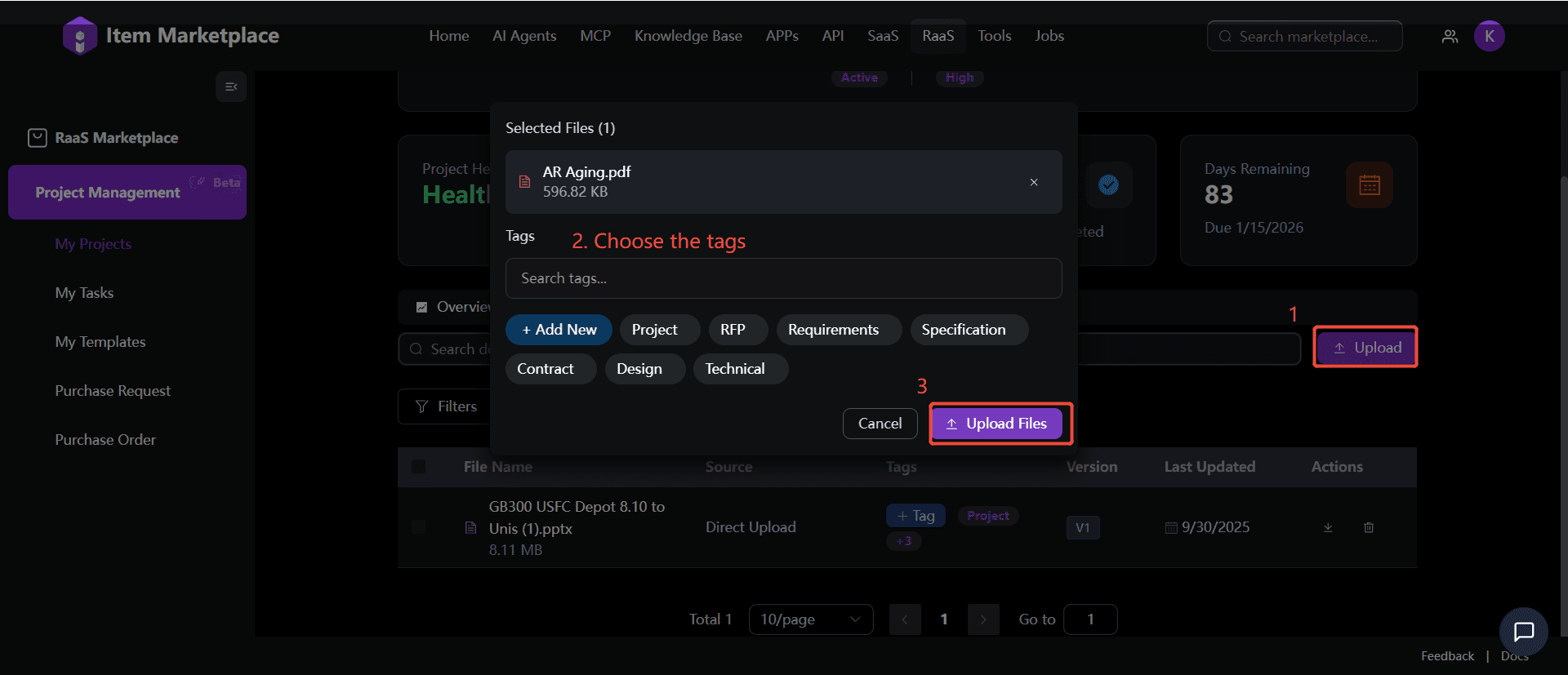The width and height of the screenshot is (1568, 675).
Task: Click the Days Remaining calendar icon
Action: pos(1369,185)
